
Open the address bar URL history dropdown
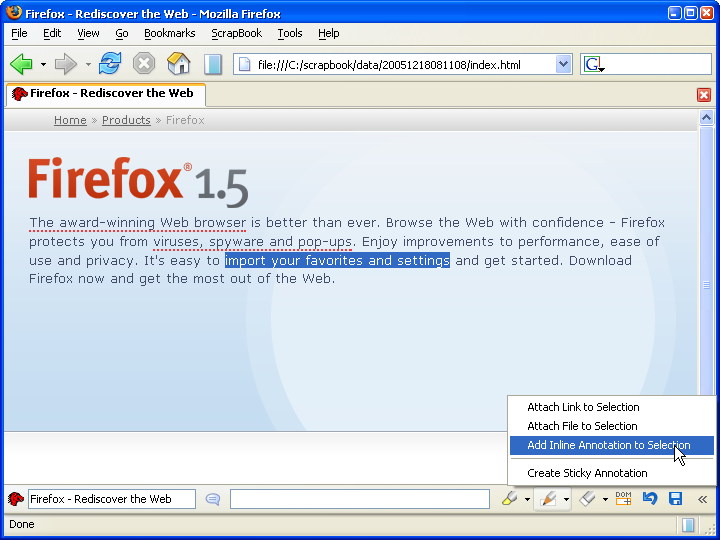pos(563,64)
